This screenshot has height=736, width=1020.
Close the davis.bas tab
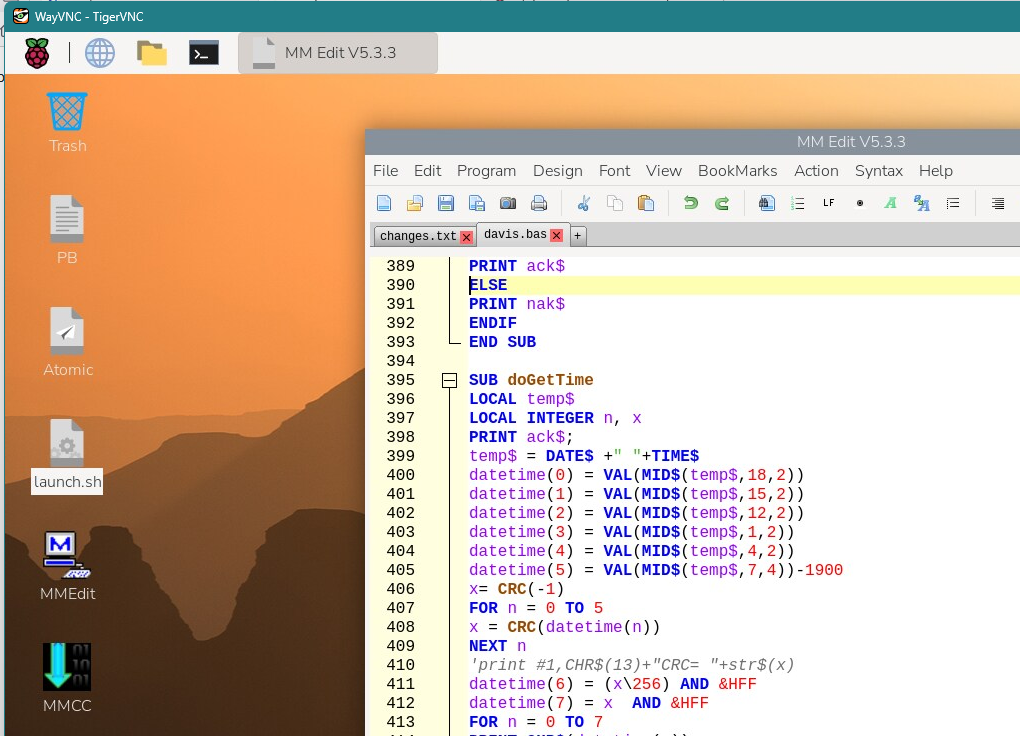coord(557,236)
